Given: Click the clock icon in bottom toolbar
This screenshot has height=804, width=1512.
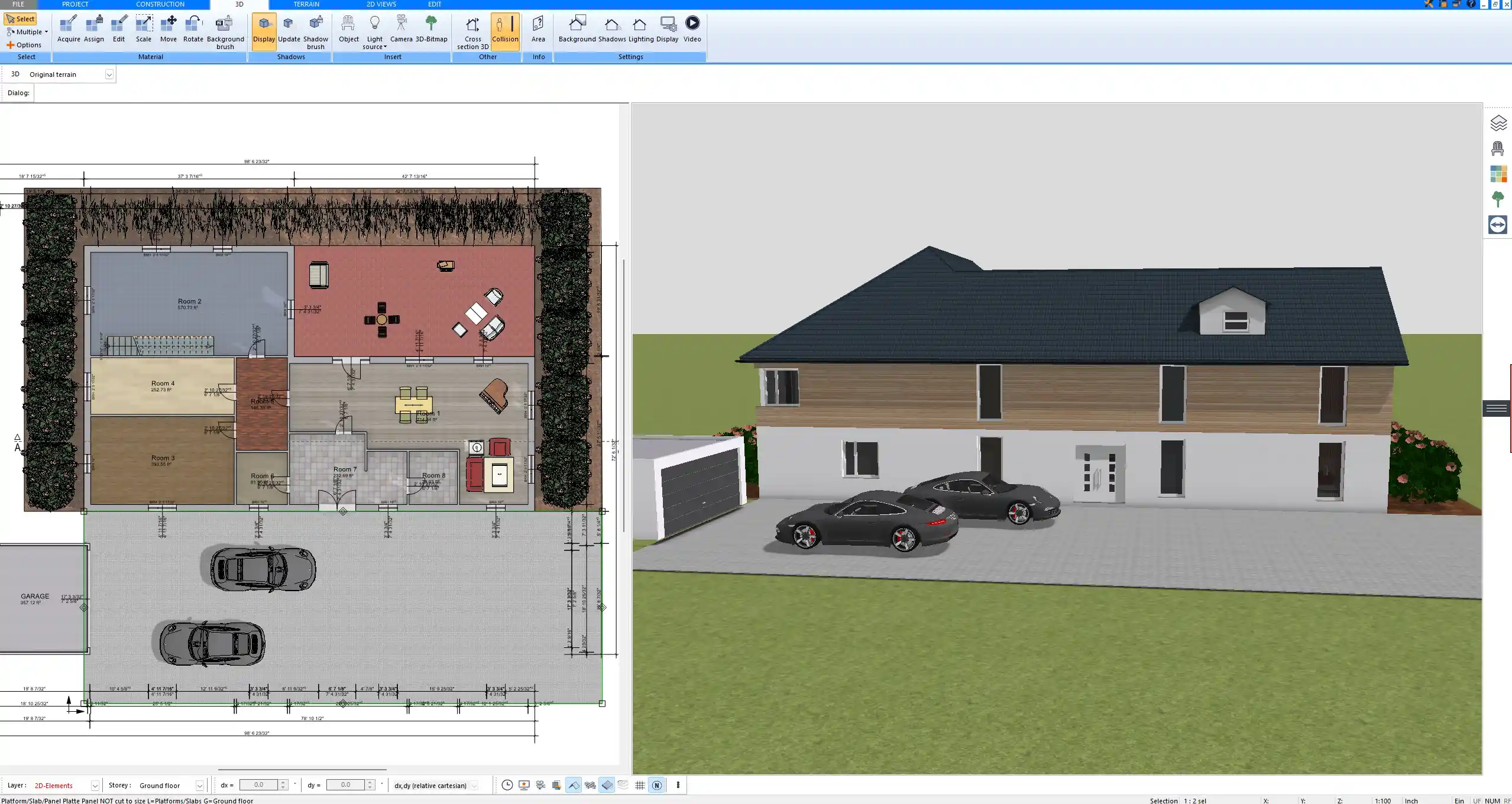Looking at the screenshot, I should point(507,785).
